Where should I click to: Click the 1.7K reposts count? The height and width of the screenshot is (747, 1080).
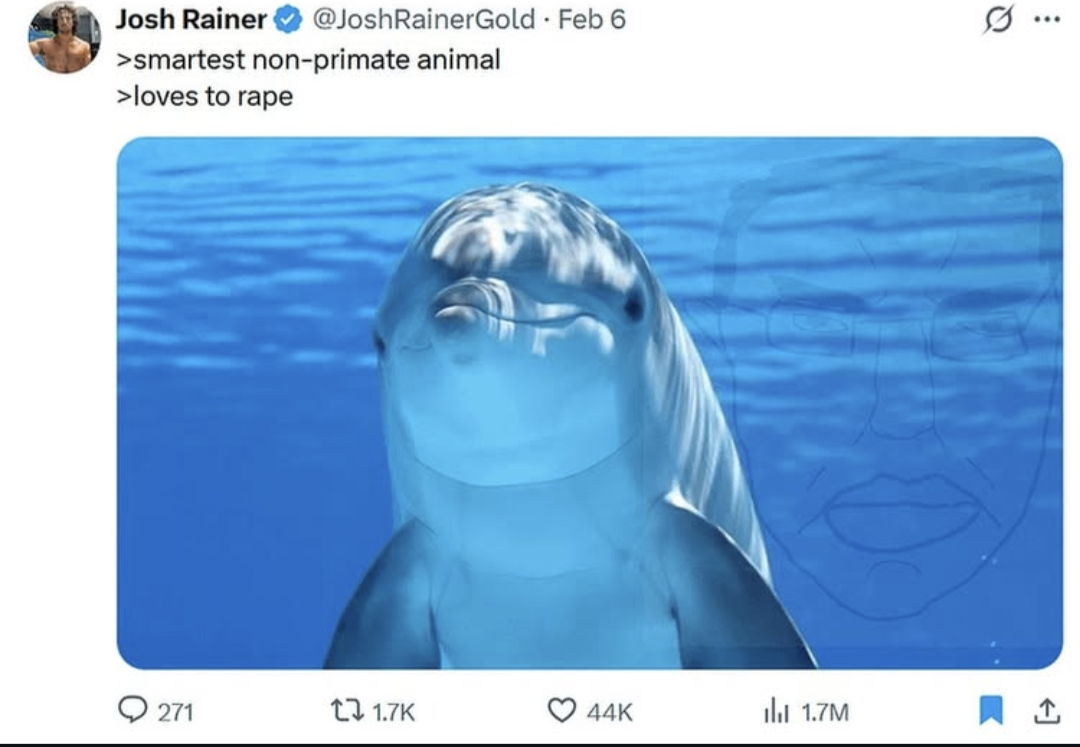click(393, 711)
